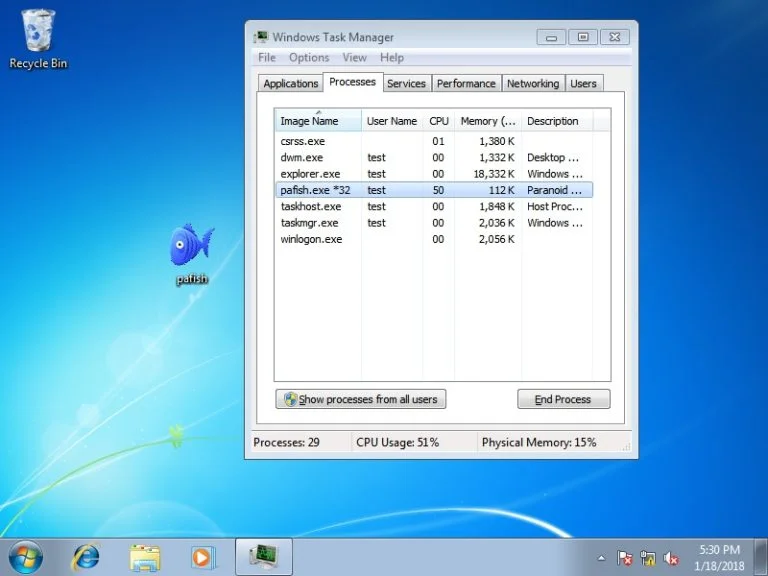Viewport: 768px width, 576px height.
Task: Click the volume muted tray icon
Action: tap(672, 558)
